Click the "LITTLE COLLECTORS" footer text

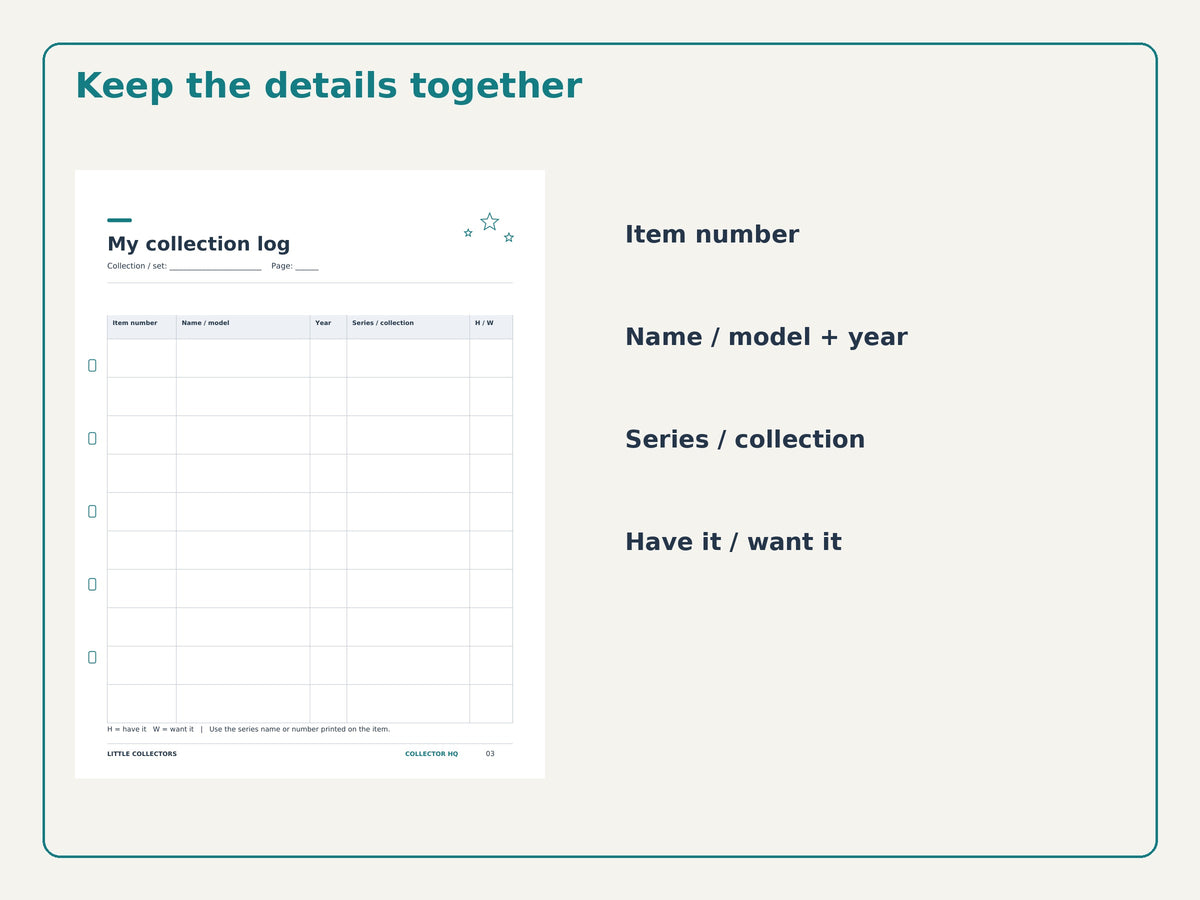coord(142,754)
